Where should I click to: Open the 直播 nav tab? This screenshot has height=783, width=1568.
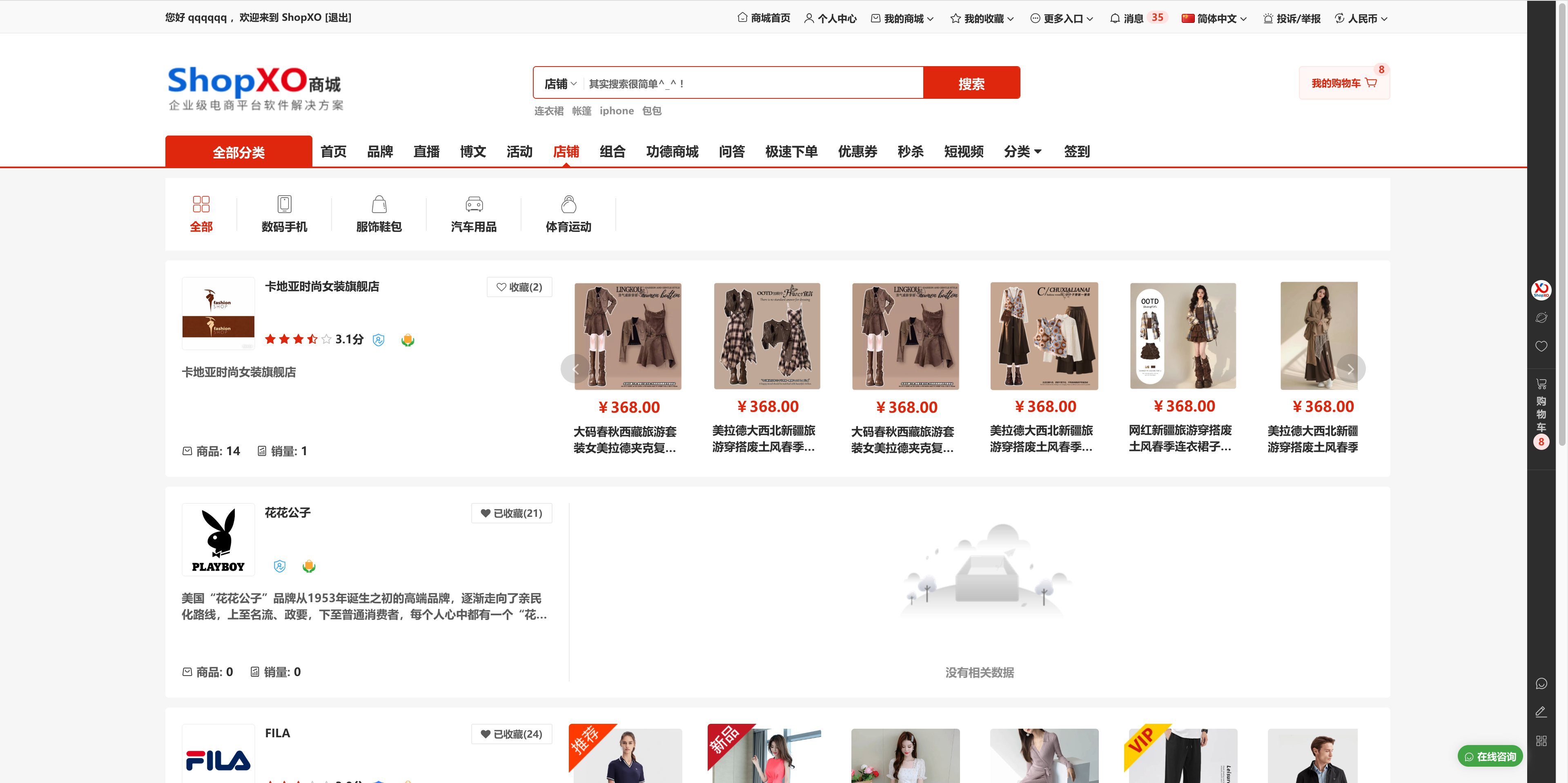click(426, 151)
